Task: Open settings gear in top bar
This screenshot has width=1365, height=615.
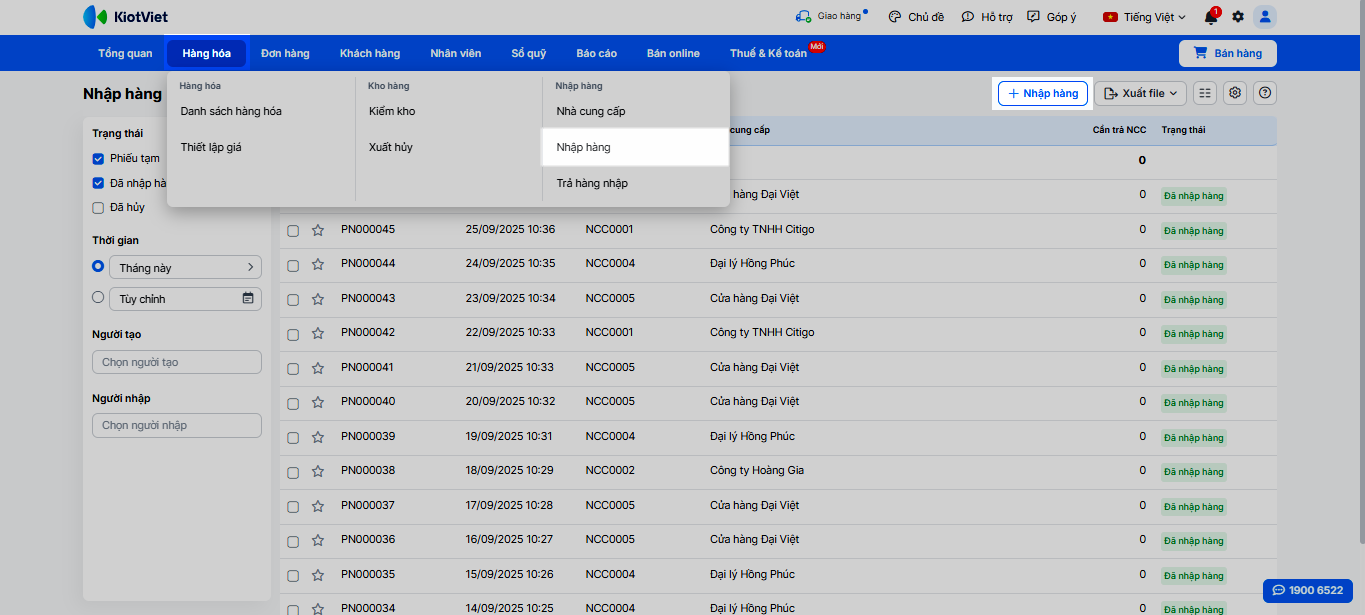Action: coord(1238,17)
